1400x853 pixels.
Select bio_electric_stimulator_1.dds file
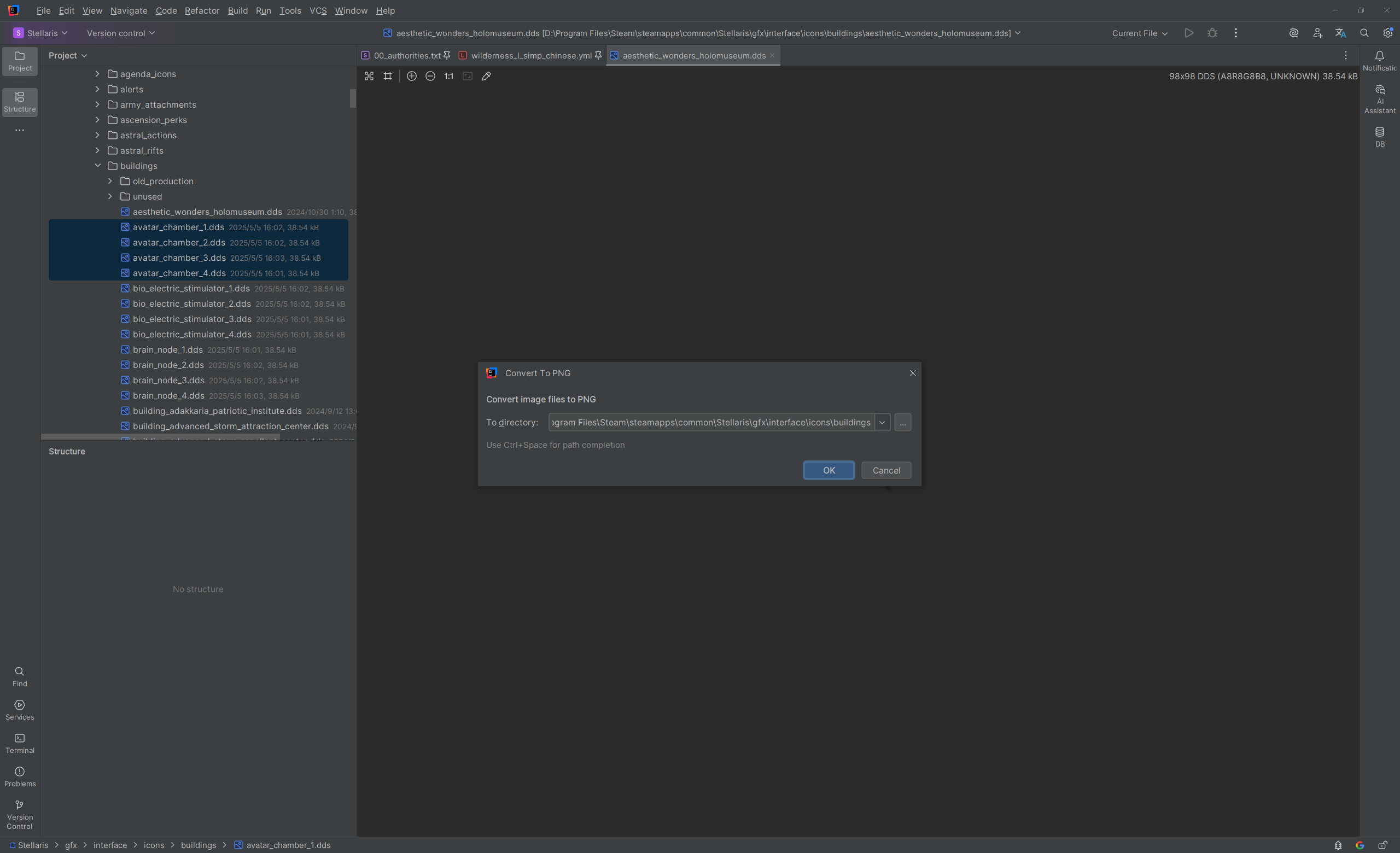coord(199,289)
